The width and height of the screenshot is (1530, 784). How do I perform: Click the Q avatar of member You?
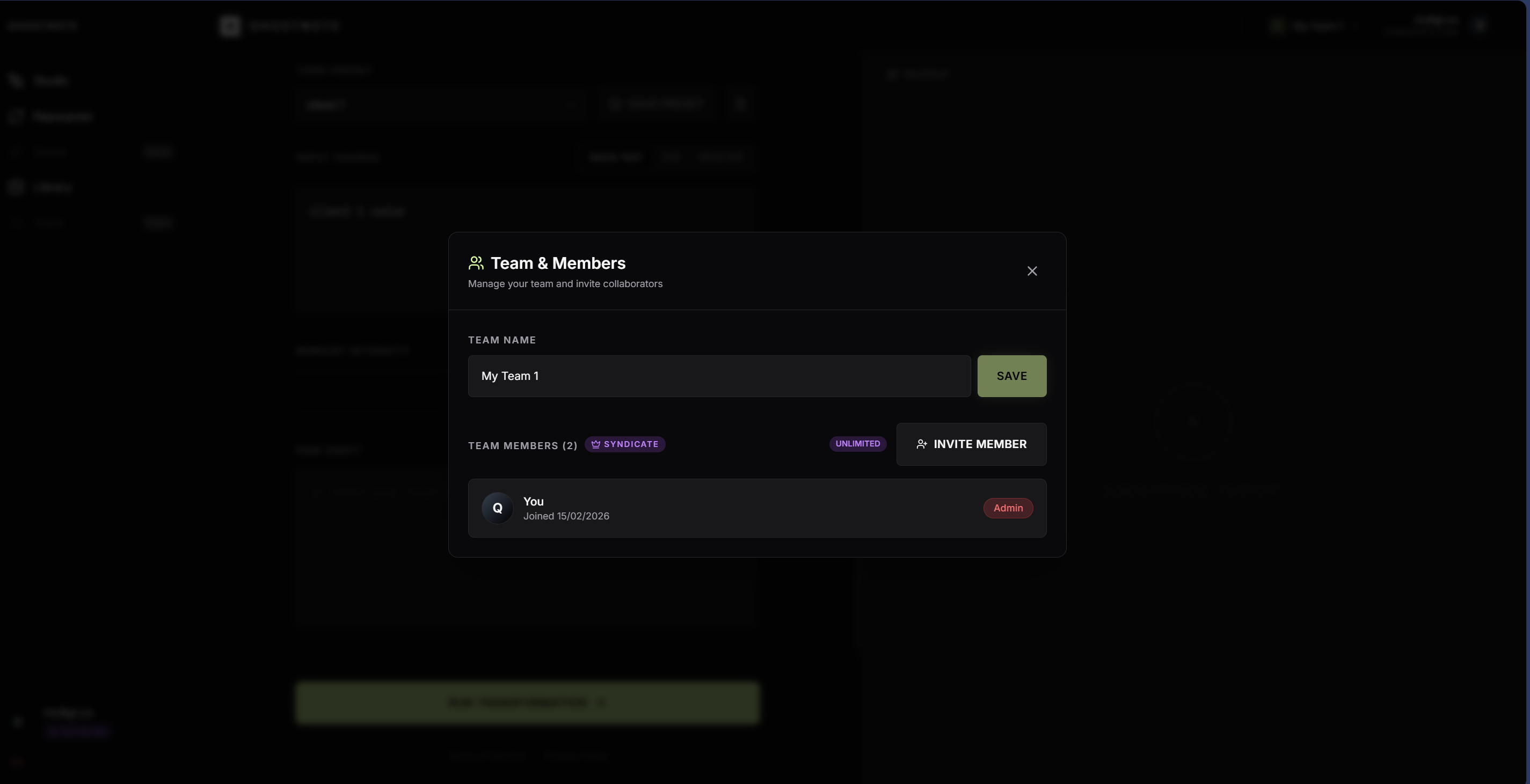coord(497,508)
